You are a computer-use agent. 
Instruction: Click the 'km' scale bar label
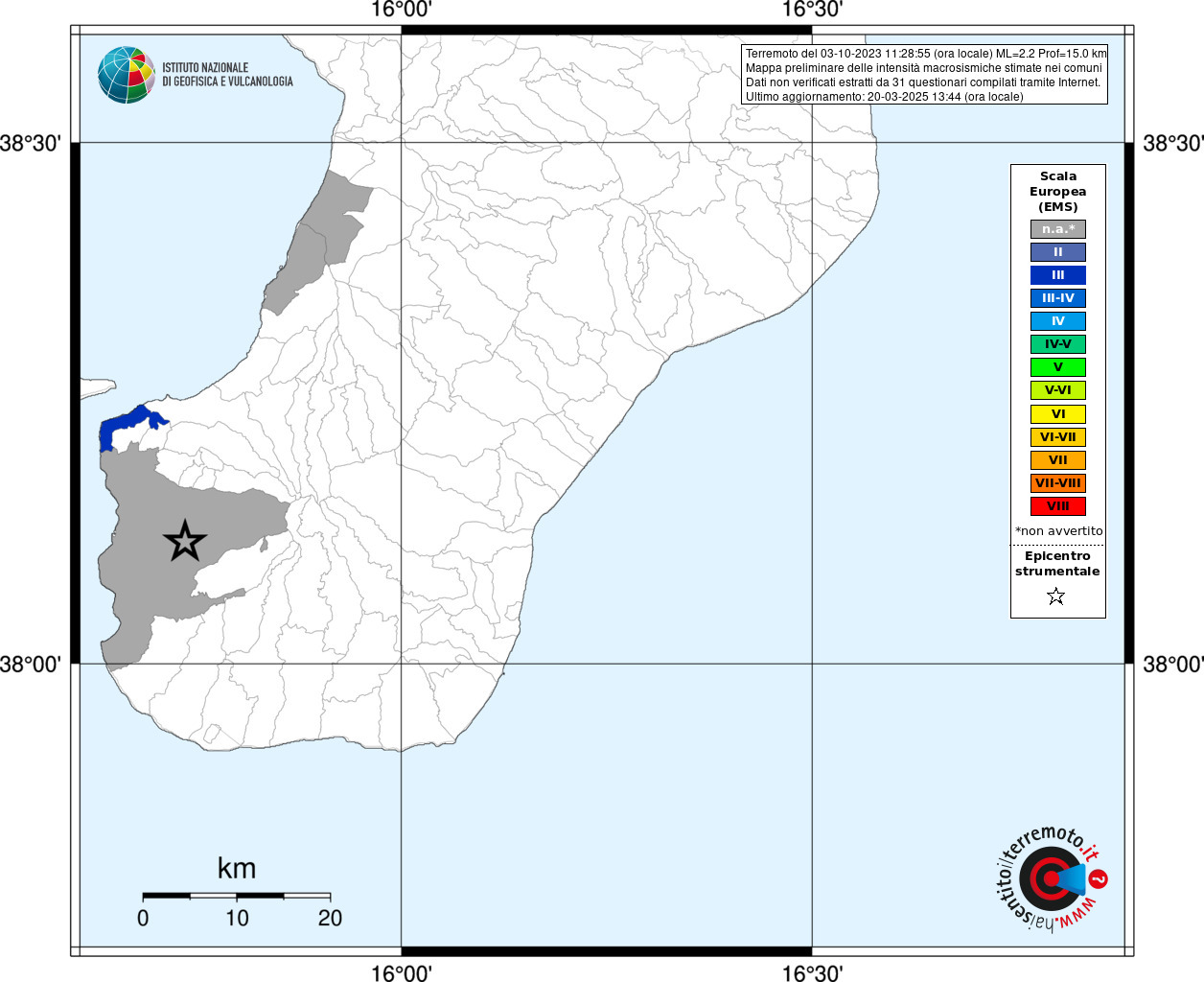click(x=237, y=868)
